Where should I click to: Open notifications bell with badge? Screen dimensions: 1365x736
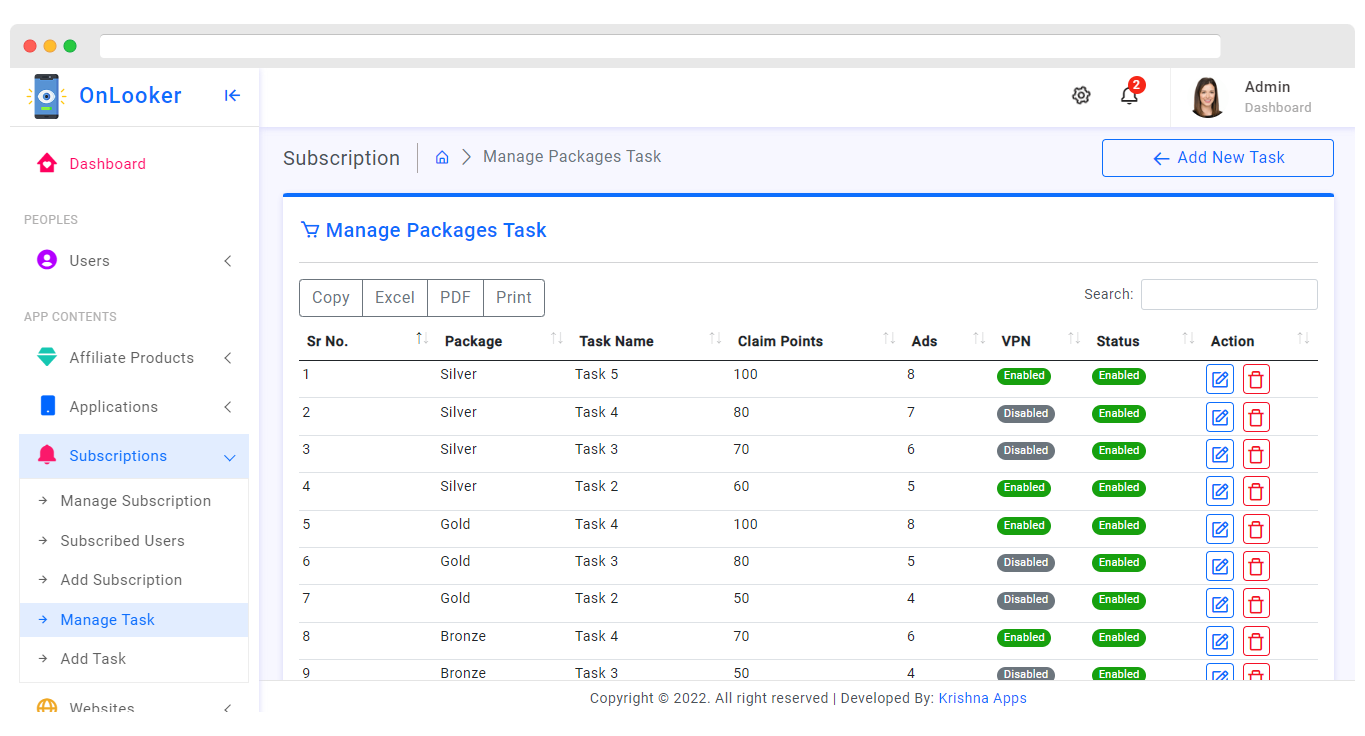[1130, 94]
